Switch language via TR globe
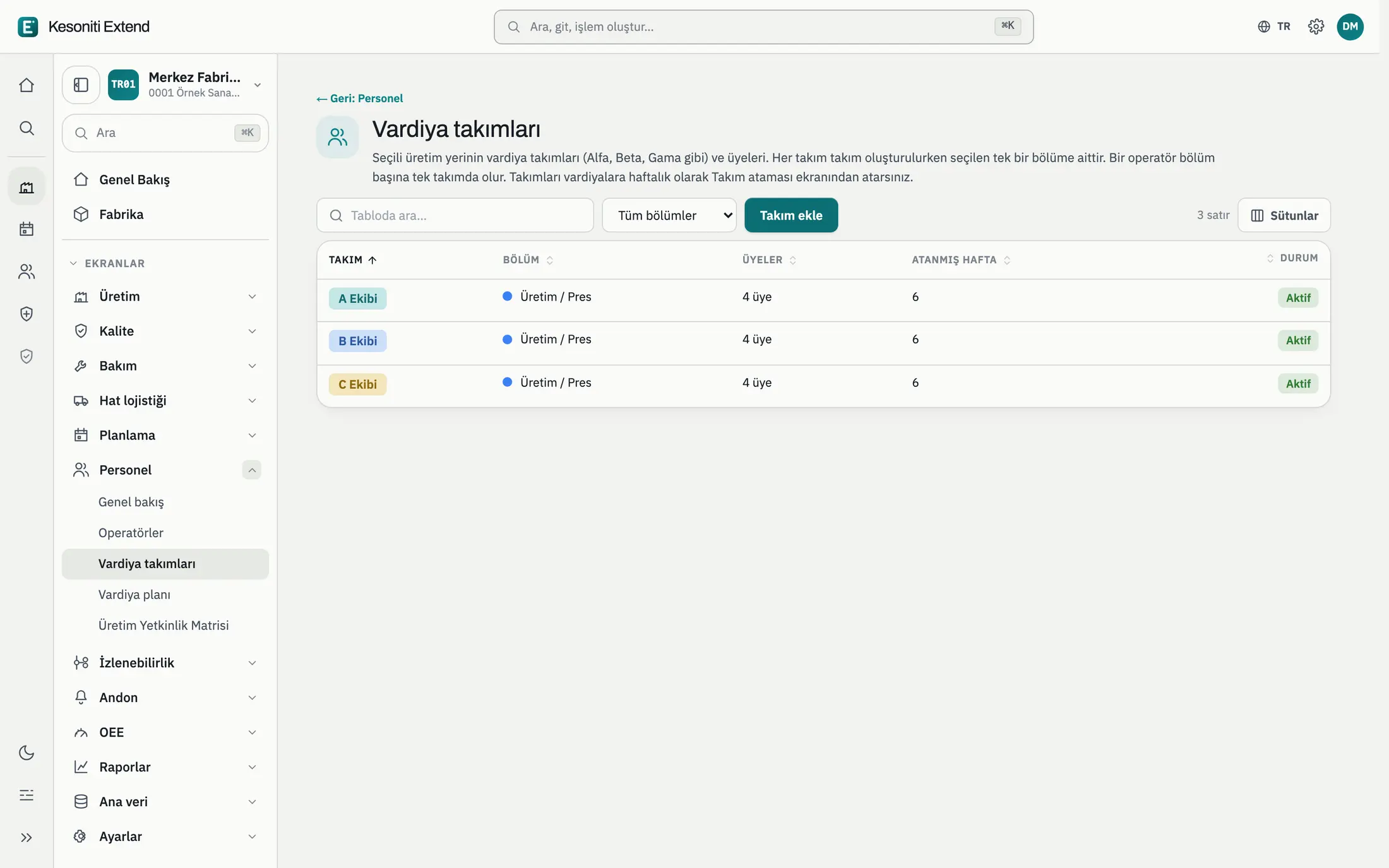 1274,27
